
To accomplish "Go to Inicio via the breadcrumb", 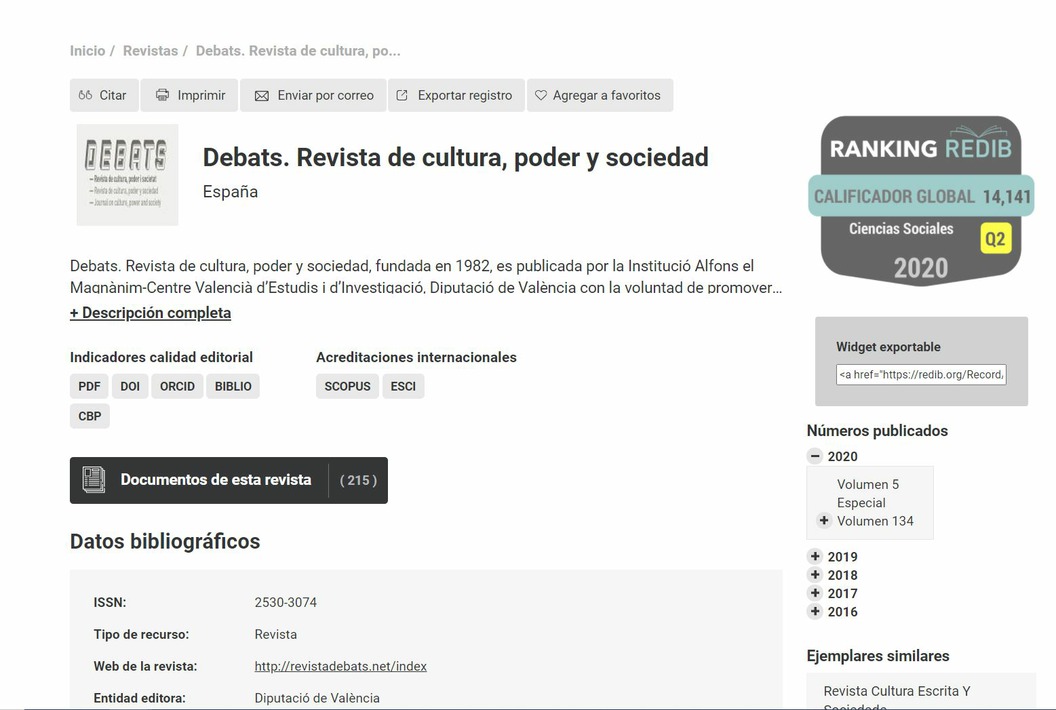I will (x=87, y=50).
